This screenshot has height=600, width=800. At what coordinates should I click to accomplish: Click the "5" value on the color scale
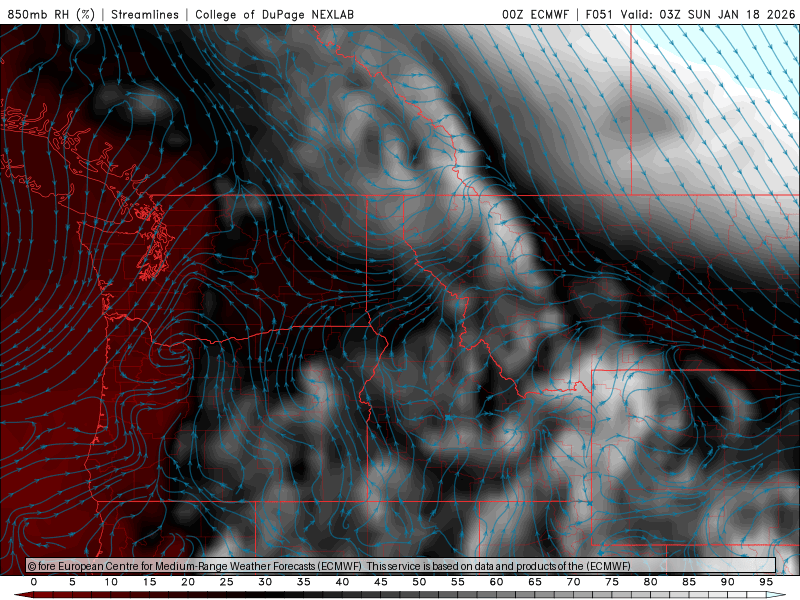72,582
